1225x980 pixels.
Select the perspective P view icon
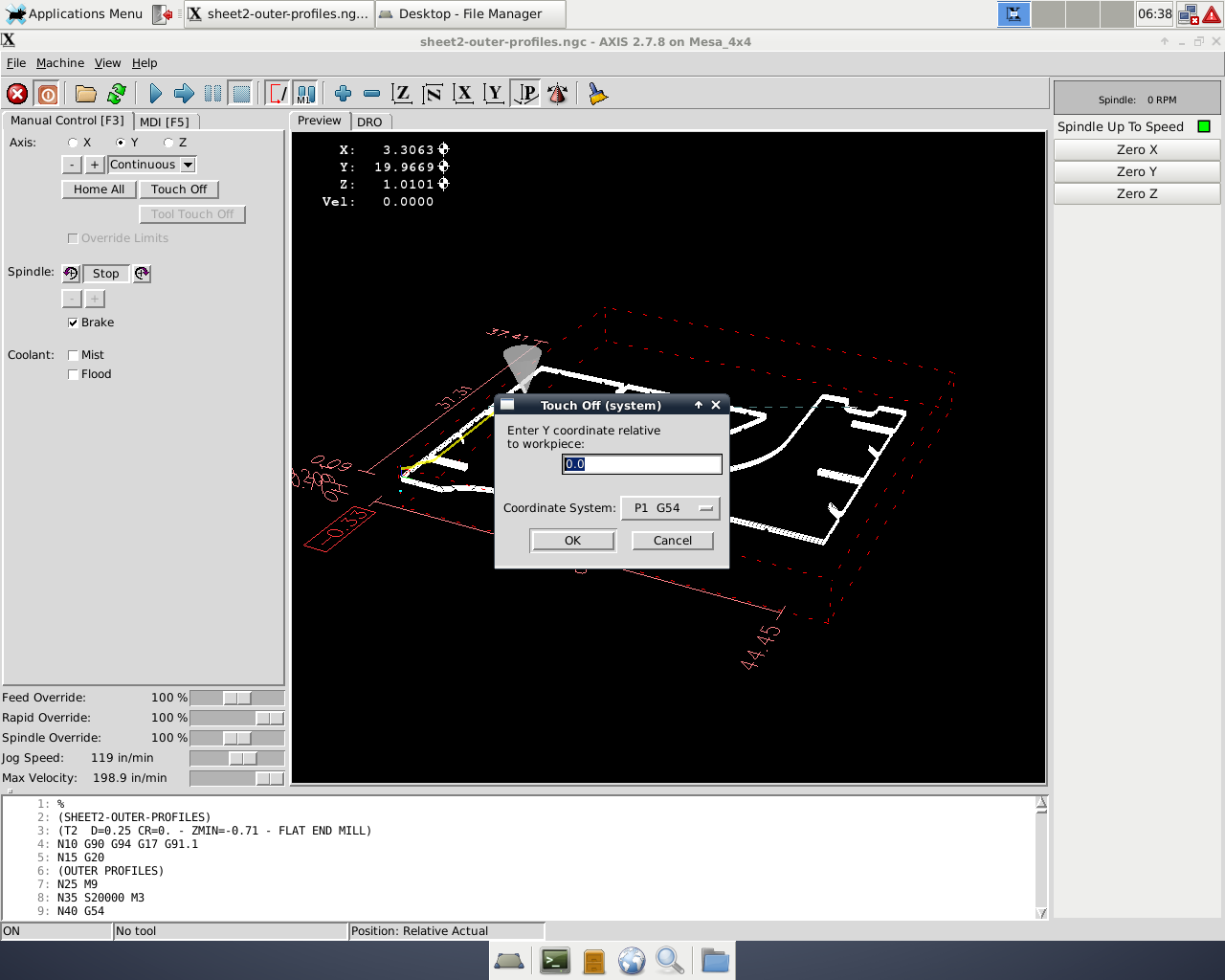[x=525, y=94]
